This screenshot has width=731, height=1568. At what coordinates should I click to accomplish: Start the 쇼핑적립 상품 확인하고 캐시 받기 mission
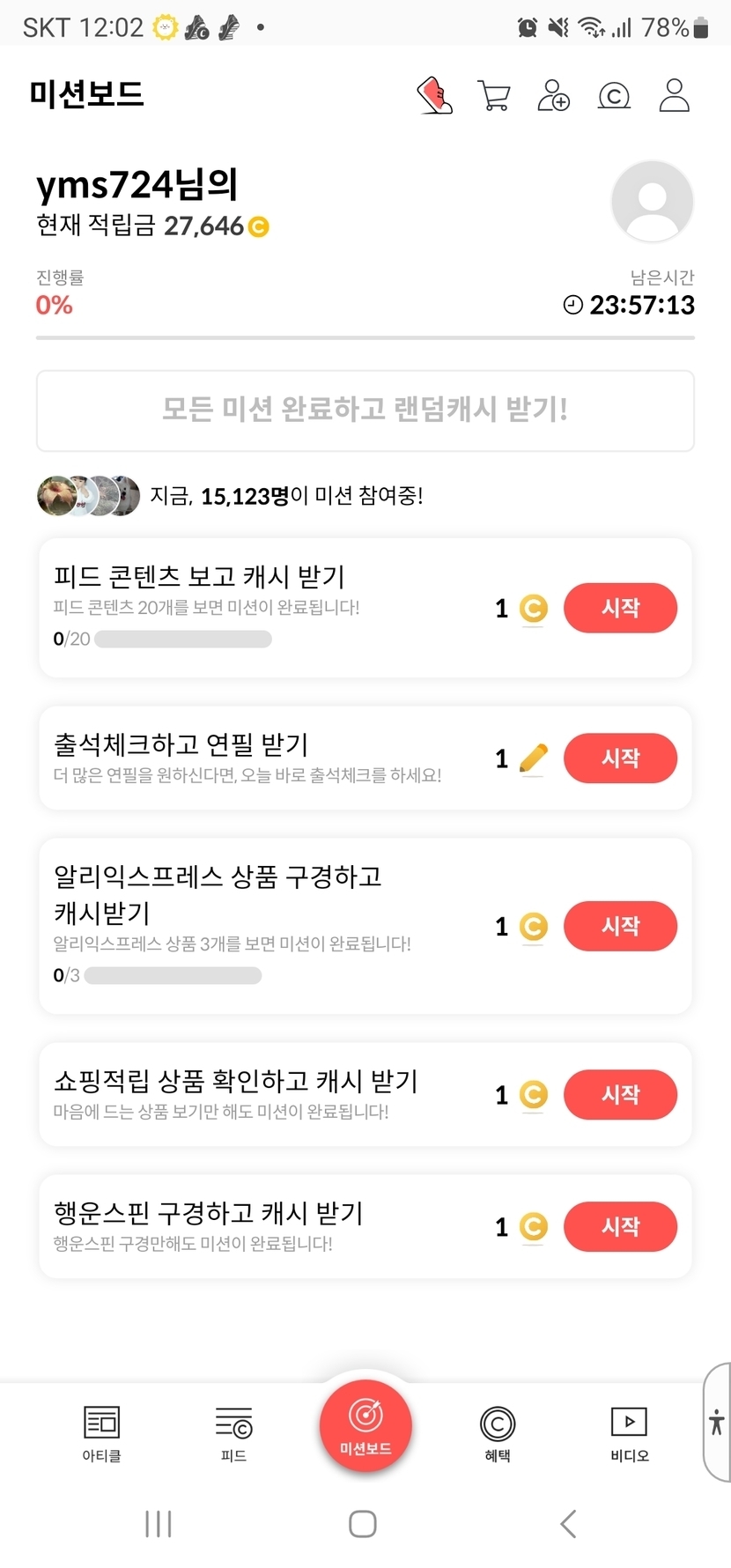(x=620, y=1094)
